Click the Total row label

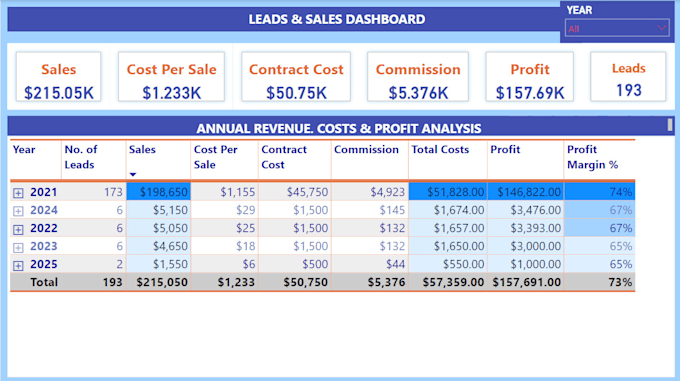point(44,282)
